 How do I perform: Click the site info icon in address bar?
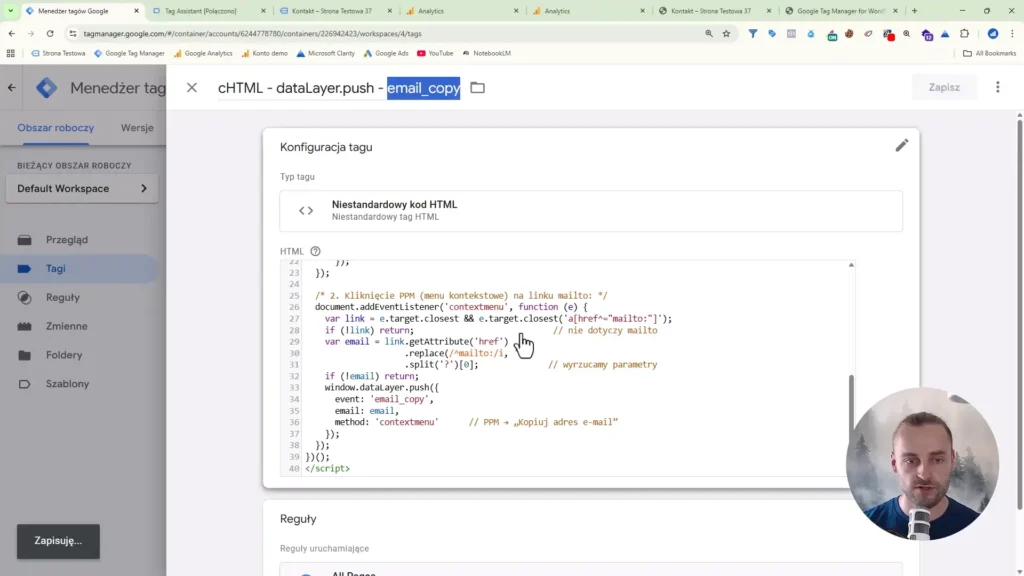pyautogui.click(x=72, y=33)
